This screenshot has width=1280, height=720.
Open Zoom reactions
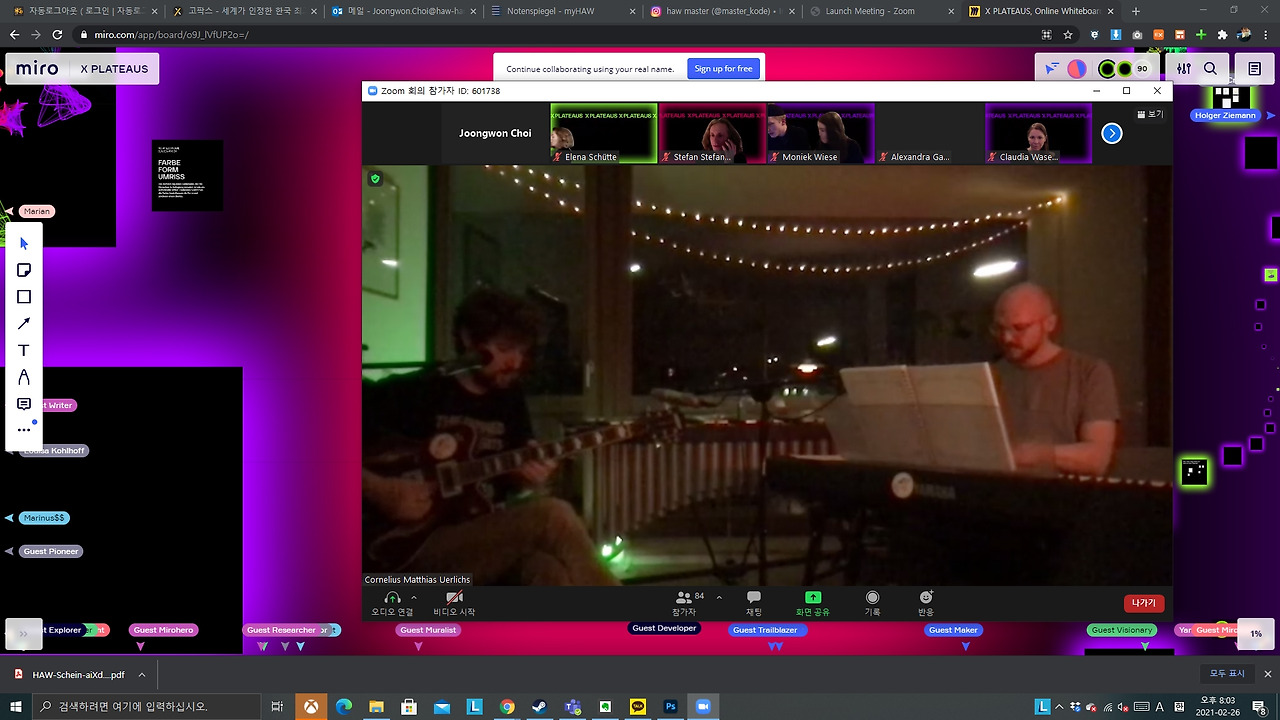pyautogui.click(x=926, y=603)
